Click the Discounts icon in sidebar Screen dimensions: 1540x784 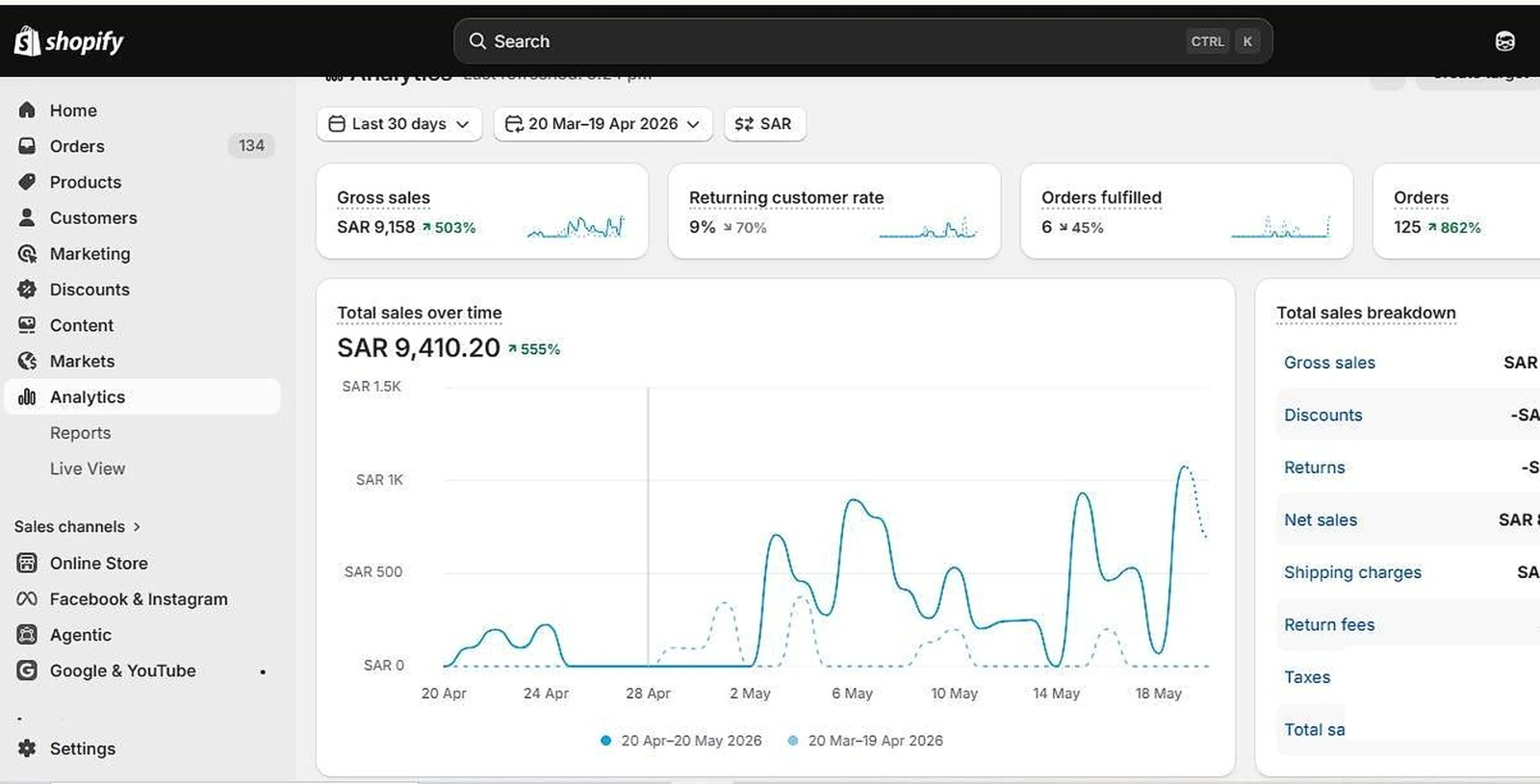[x=27, y=290]
